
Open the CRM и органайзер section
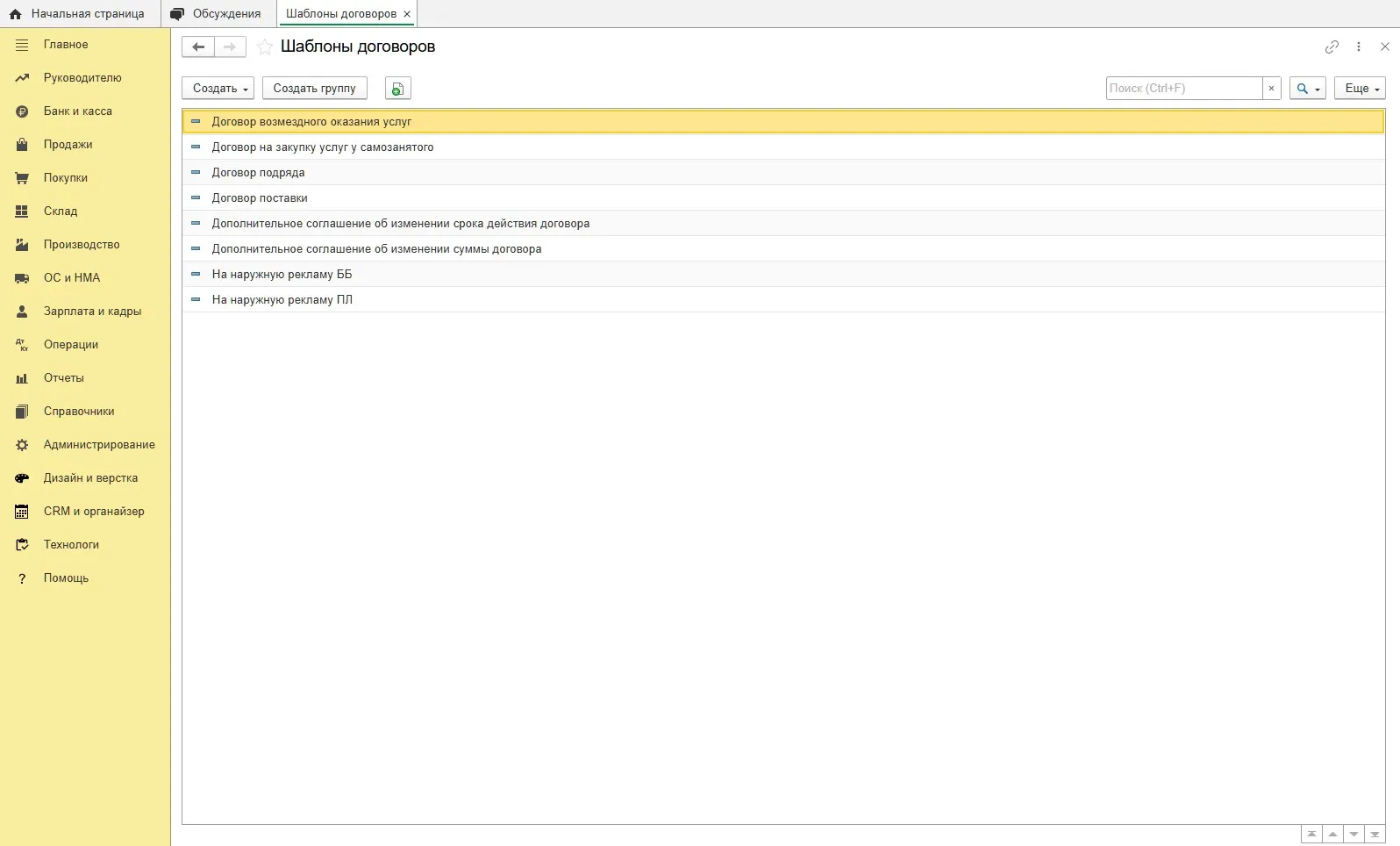click(85, 512)
